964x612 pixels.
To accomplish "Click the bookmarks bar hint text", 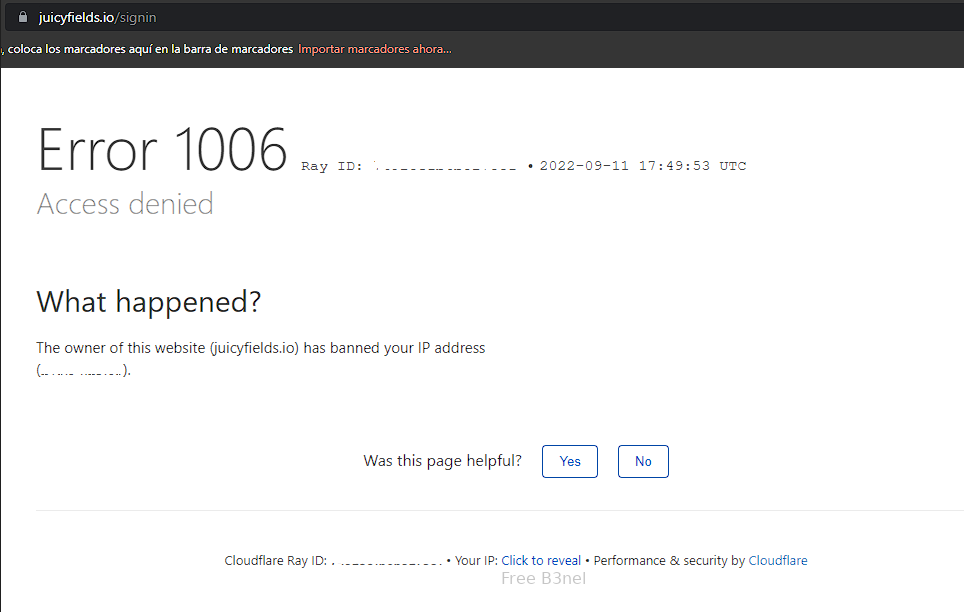I will pyautogui.click(x=148, y=49).
